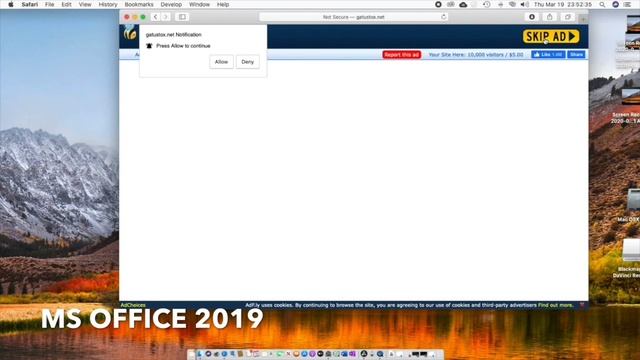Image resolution: width=640 pixels, height=360 pixels.
Task: Click the menu bar date and time
Action: [x=563, y=4]
